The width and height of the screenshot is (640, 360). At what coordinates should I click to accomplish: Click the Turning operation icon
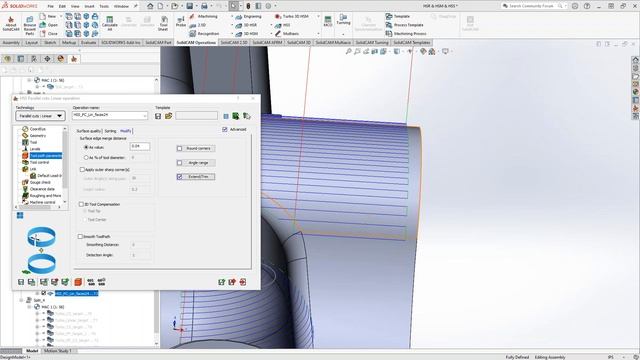click(x=343, y=19)
